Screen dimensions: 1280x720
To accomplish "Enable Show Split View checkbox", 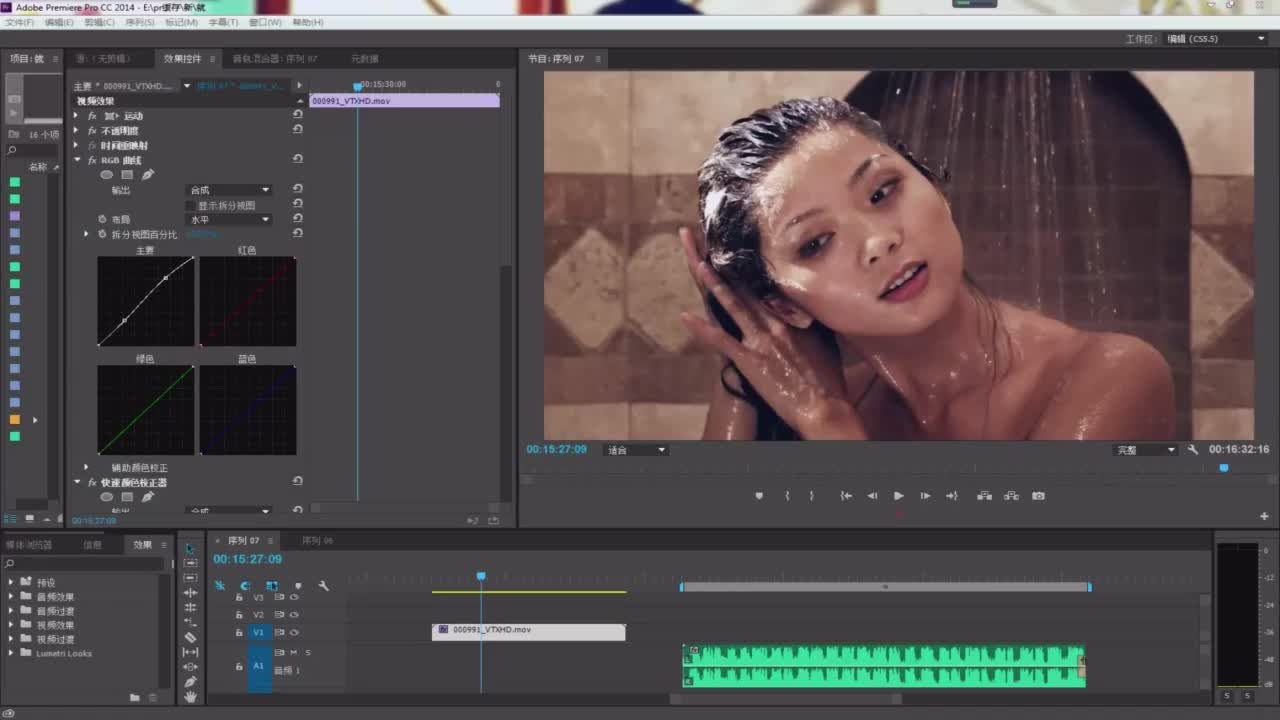I will [190, 205].
